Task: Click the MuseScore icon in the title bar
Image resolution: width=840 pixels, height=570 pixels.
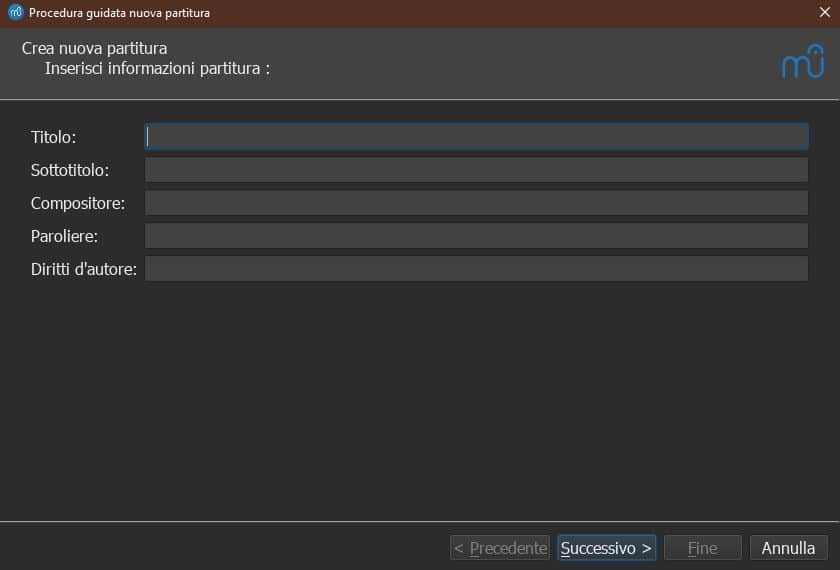Action: coord(15,13)
